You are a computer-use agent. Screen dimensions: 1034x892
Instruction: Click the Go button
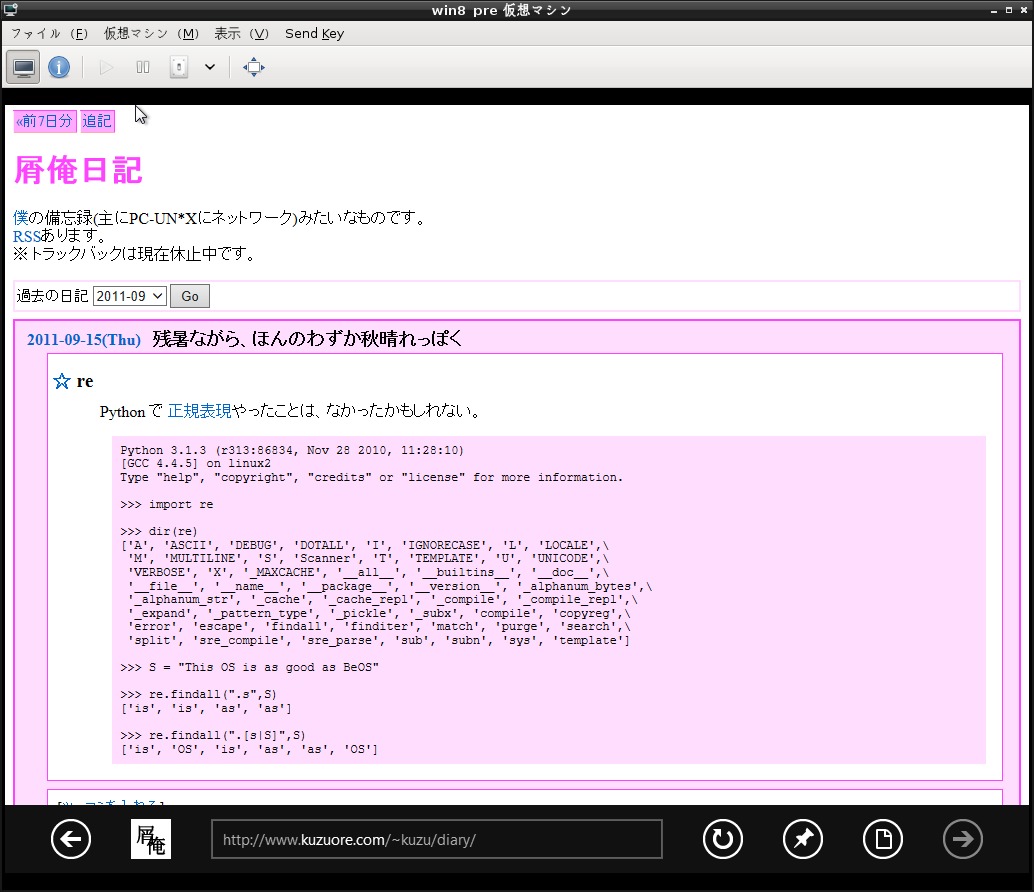190,297
